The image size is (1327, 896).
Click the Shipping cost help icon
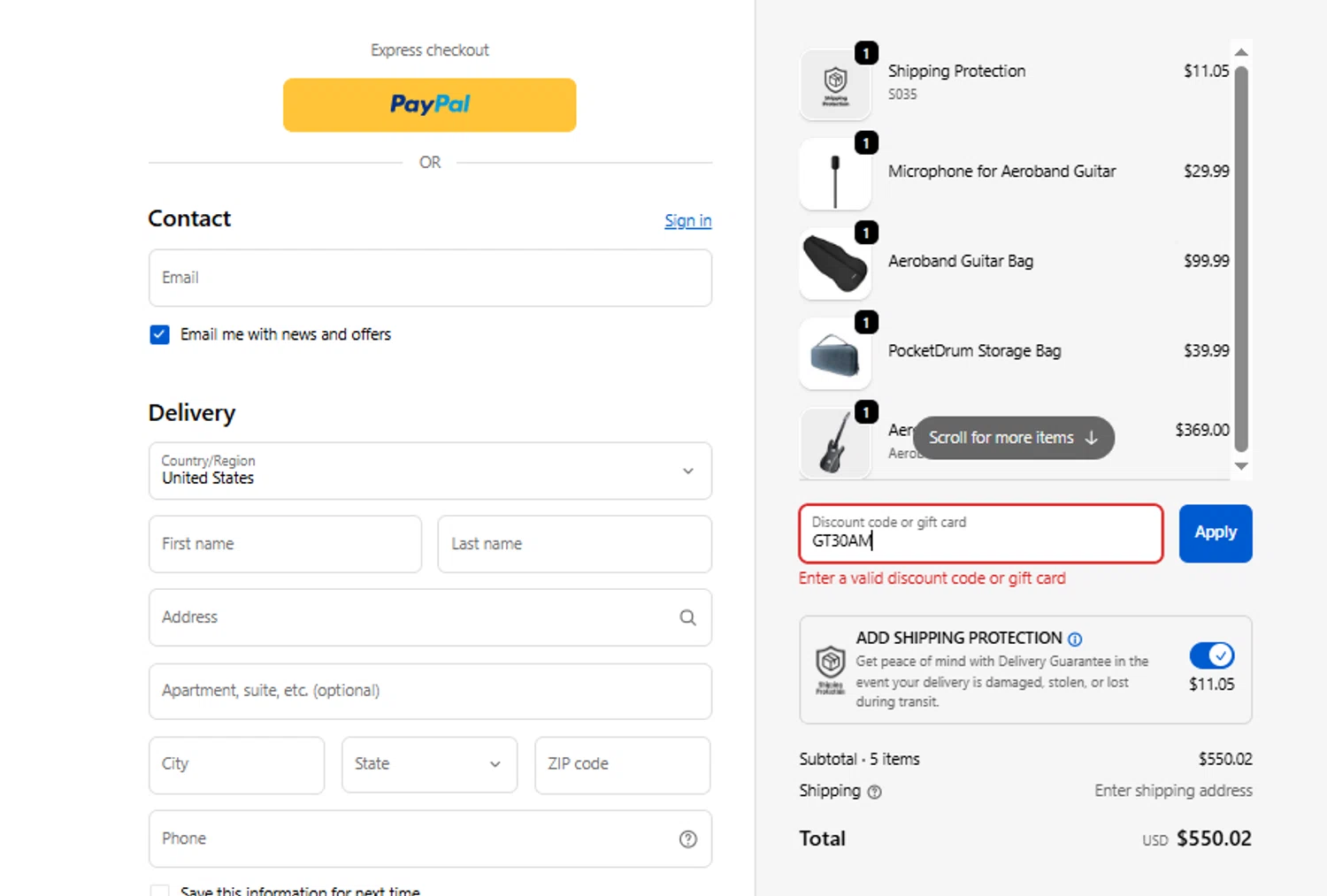874,792
